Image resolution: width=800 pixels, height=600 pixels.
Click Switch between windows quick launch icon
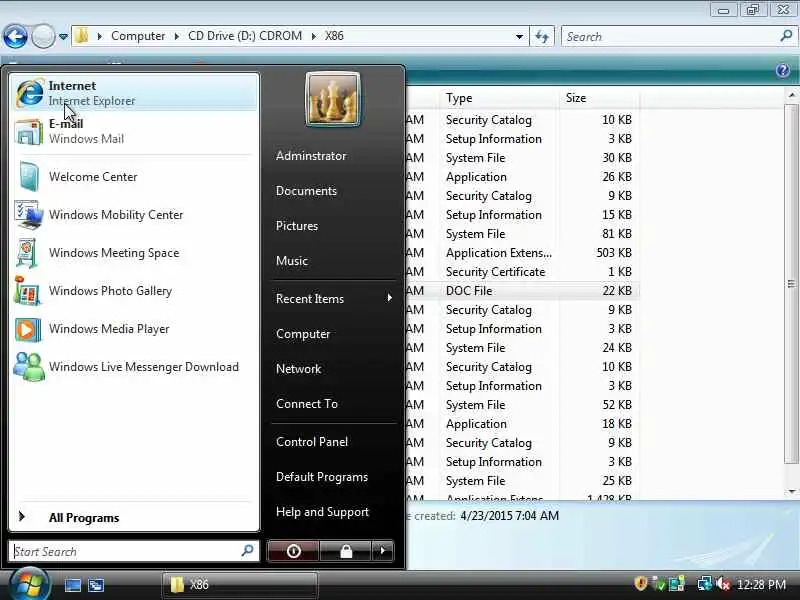pyautogui.click(x=96, y=585)
